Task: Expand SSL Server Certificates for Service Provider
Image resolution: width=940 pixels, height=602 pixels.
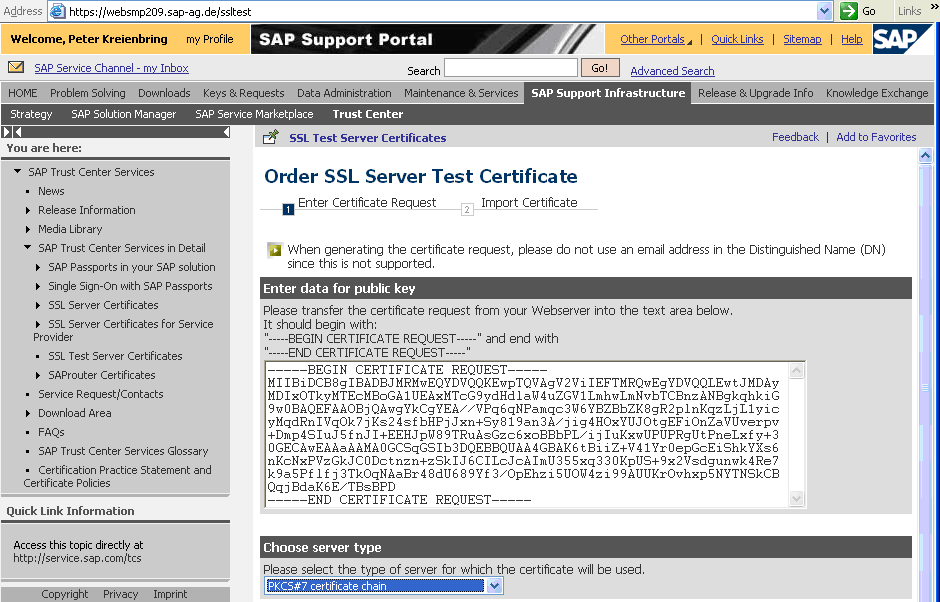Action: tap(38, 324)
